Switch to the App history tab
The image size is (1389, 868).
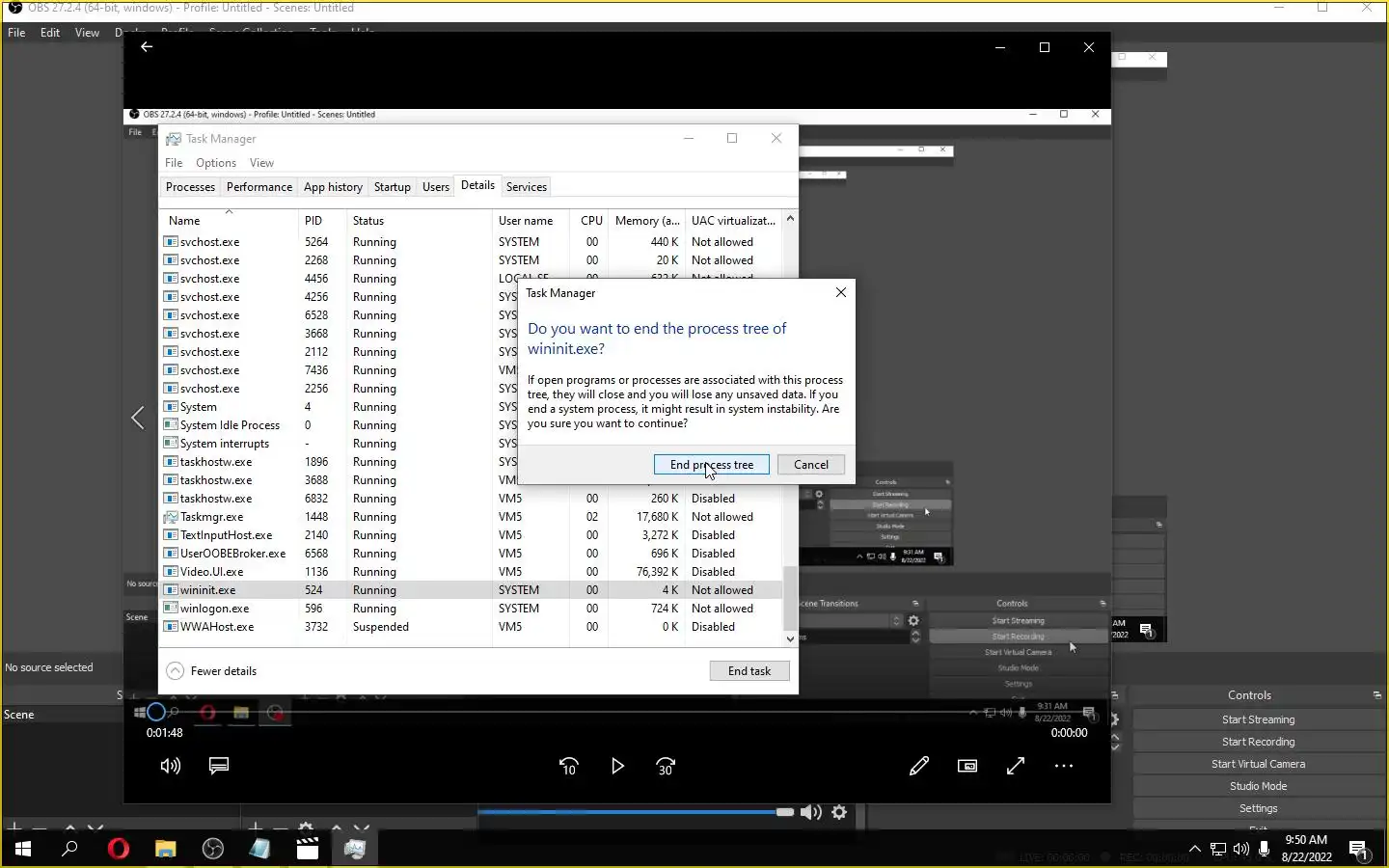(333, 187)
